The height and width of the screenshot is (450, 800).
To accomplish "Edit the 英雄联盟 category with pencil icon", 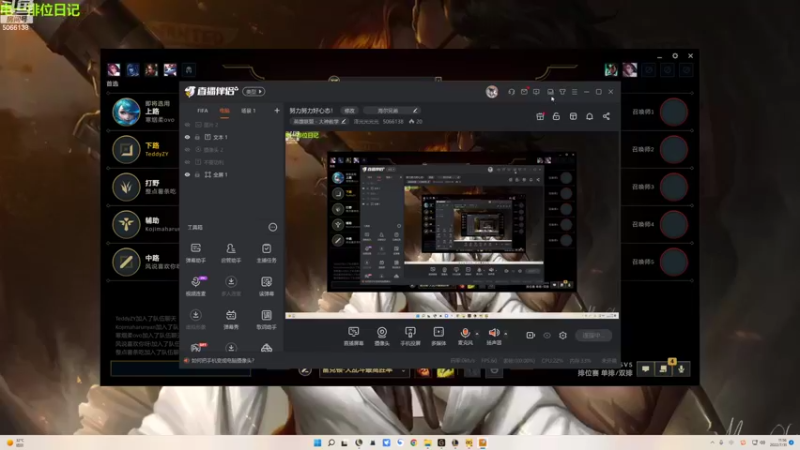I will (x=344, y=121).
